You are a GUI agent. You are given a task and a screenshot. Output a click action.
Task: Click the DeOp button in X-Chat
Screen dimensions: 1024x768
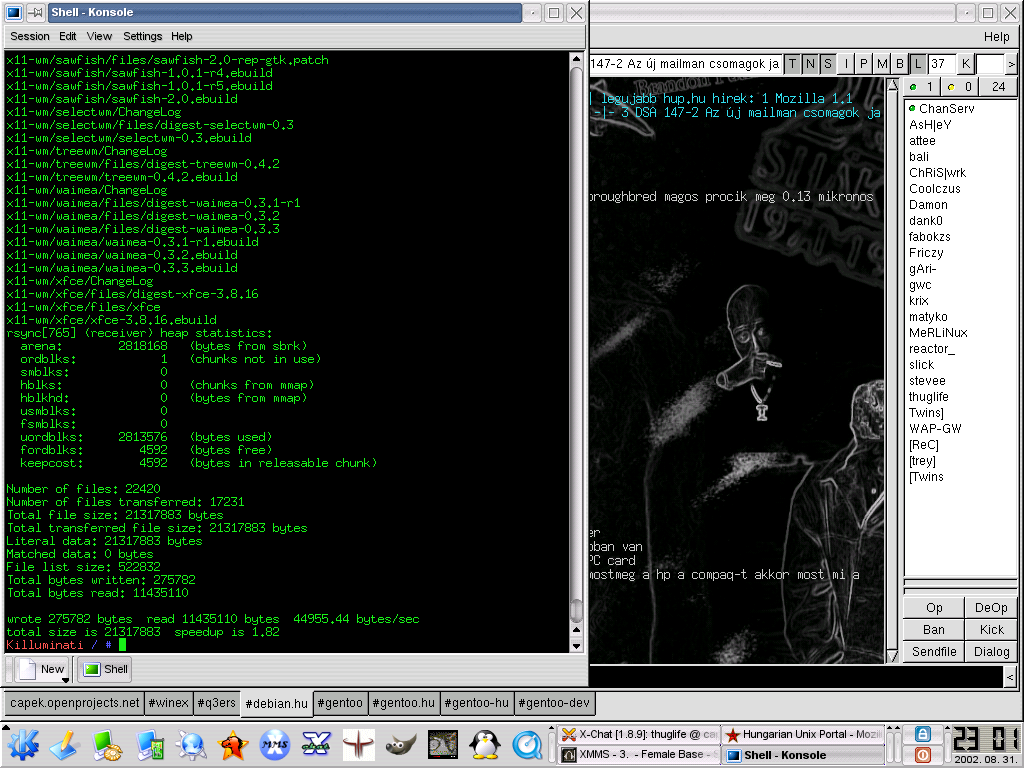[991, 607]
